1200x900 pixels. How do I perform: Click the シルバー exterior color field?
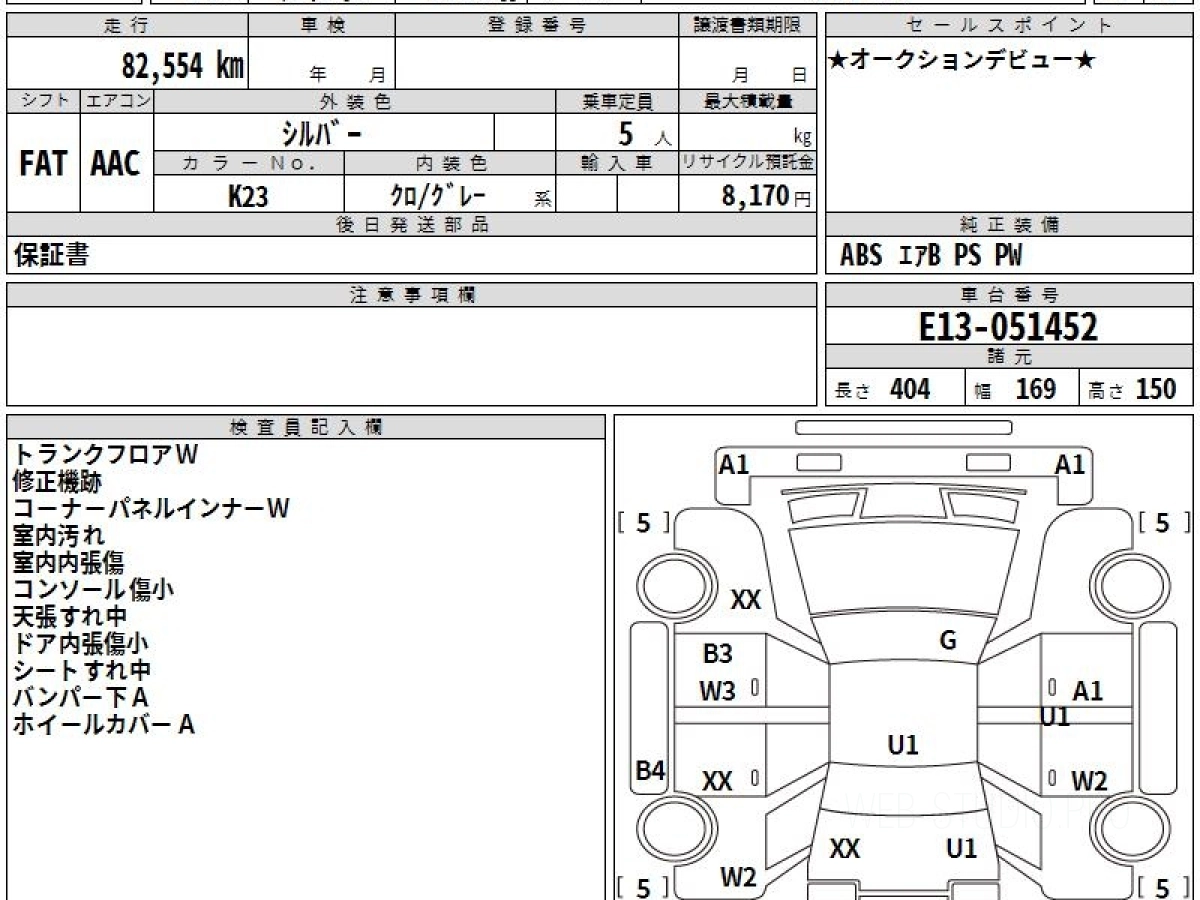tap(323, 132)
